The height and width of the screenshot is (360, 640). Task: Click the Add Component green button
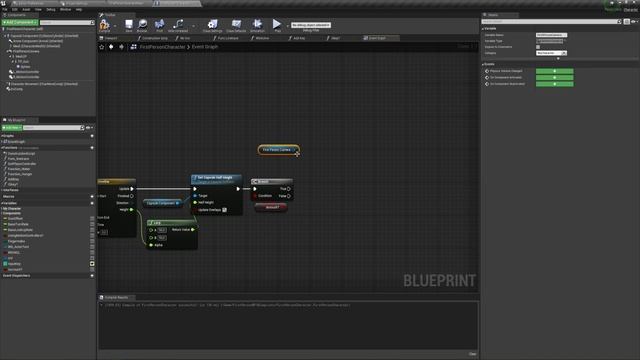pyautogui.click(x=20, y=22)
